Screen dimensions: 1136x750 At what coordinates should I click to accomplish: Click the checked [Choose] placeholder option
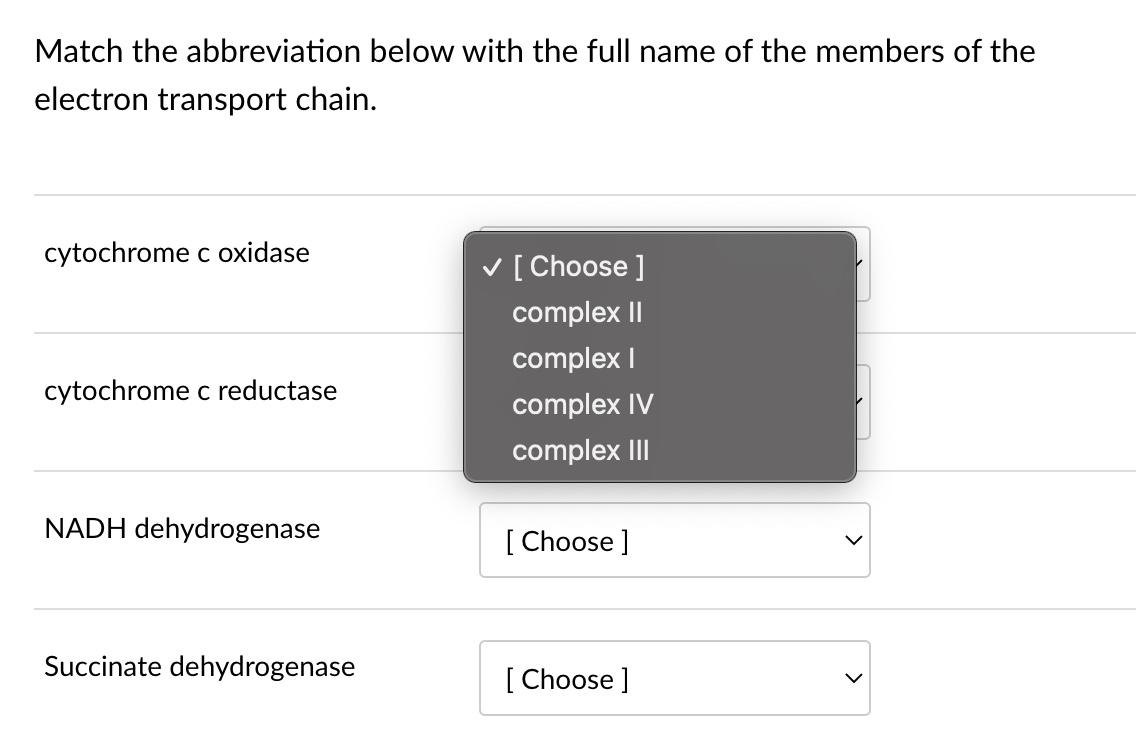578,266
